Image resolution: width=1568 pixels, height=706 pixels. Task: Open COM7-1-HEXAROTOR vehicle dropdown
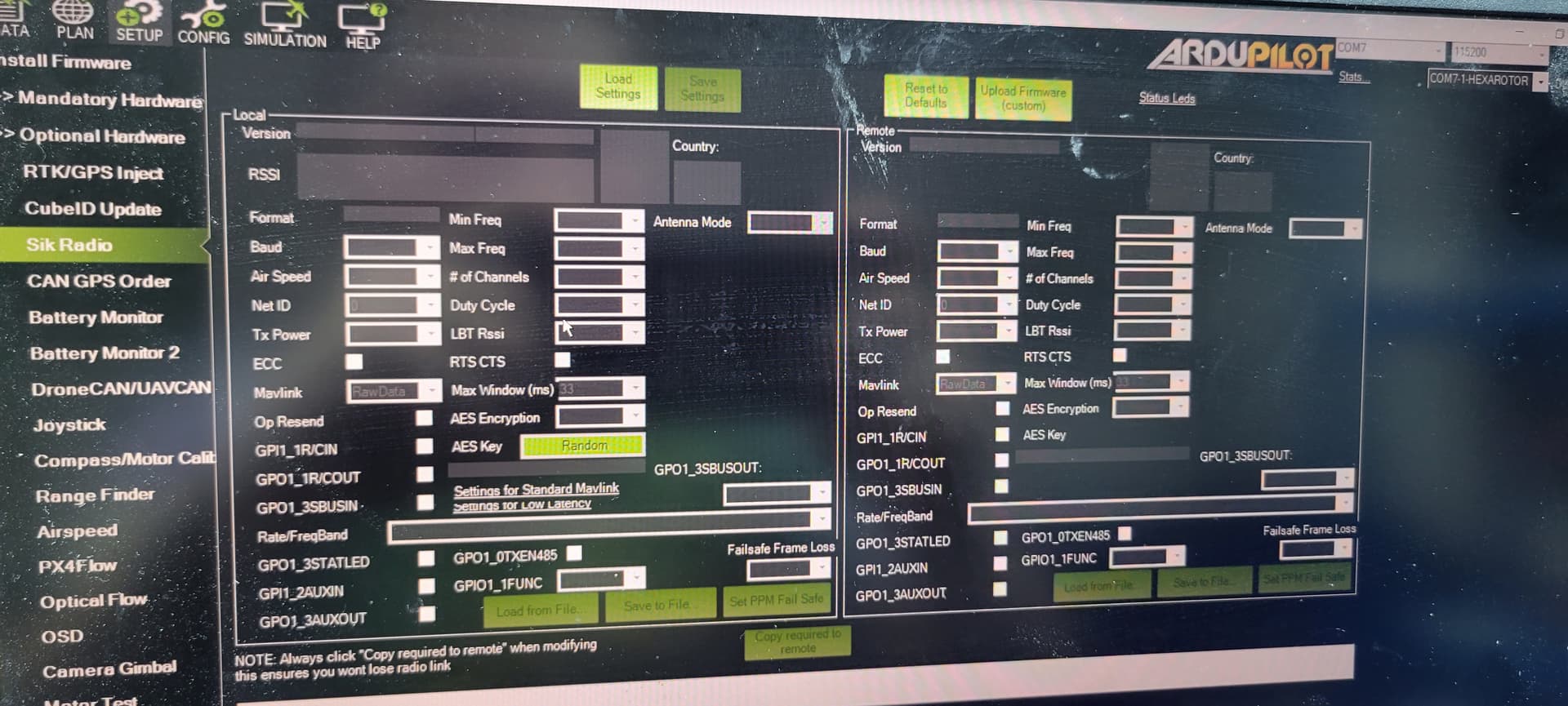click(1488, 81)
